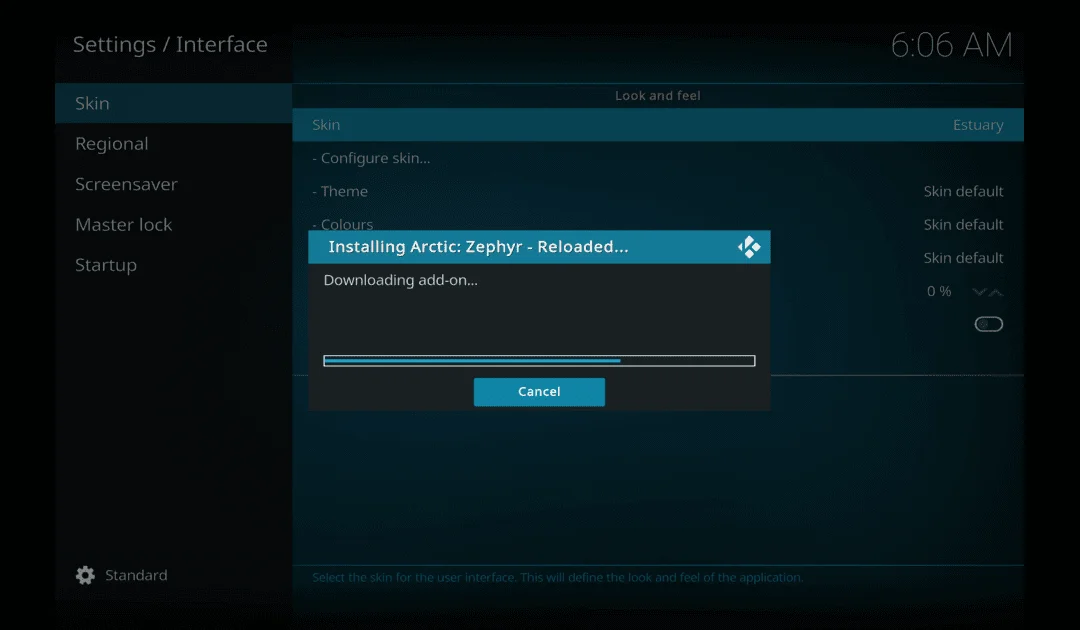
Task: Enable the toggle switch below the percentage row
Action: [988, 323]
